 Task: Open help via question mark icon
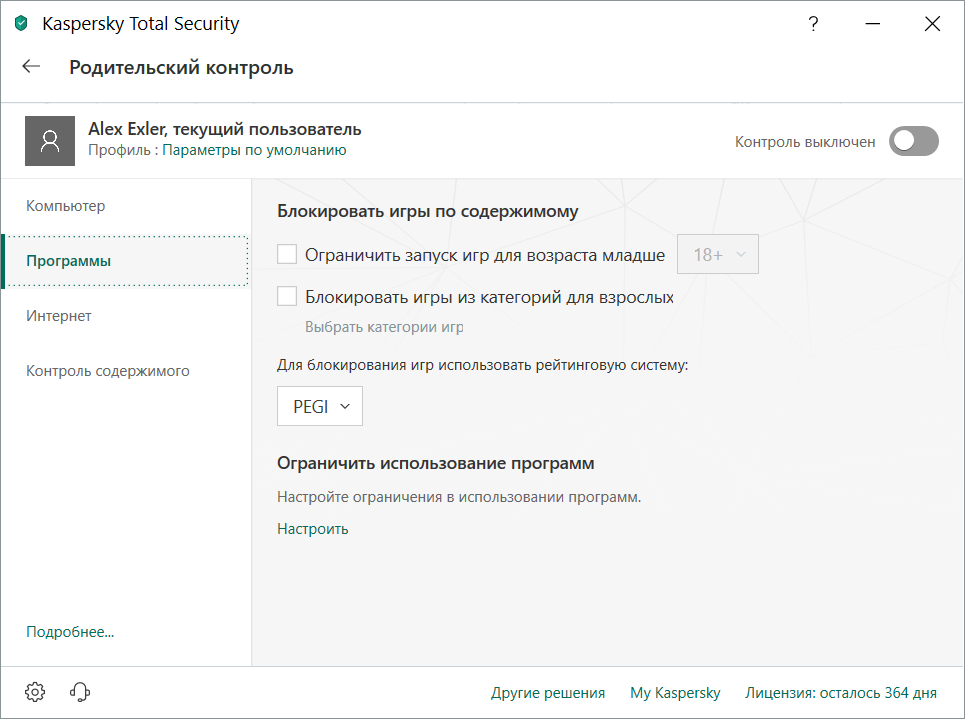click(814, 25)
